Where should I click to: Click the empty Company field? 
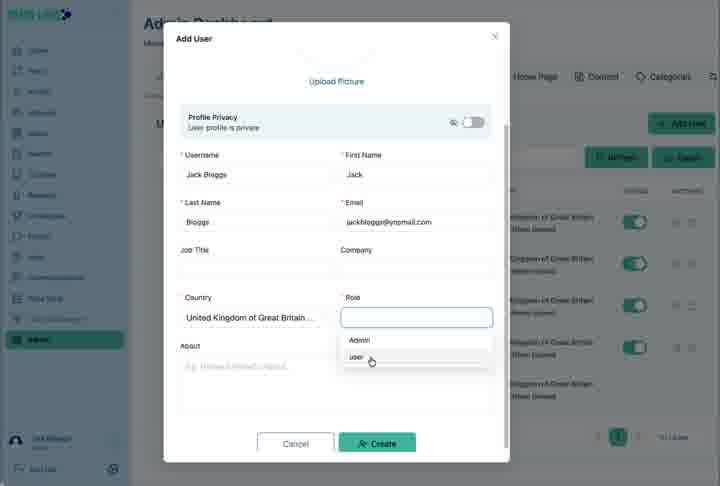pos(416,270)
